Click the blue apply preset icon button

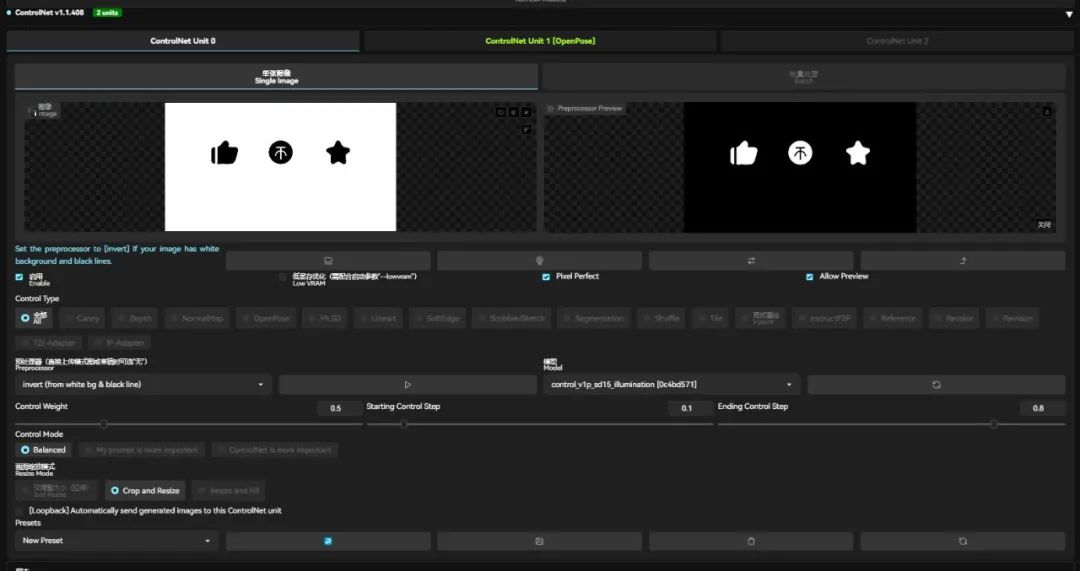(328, 541)
